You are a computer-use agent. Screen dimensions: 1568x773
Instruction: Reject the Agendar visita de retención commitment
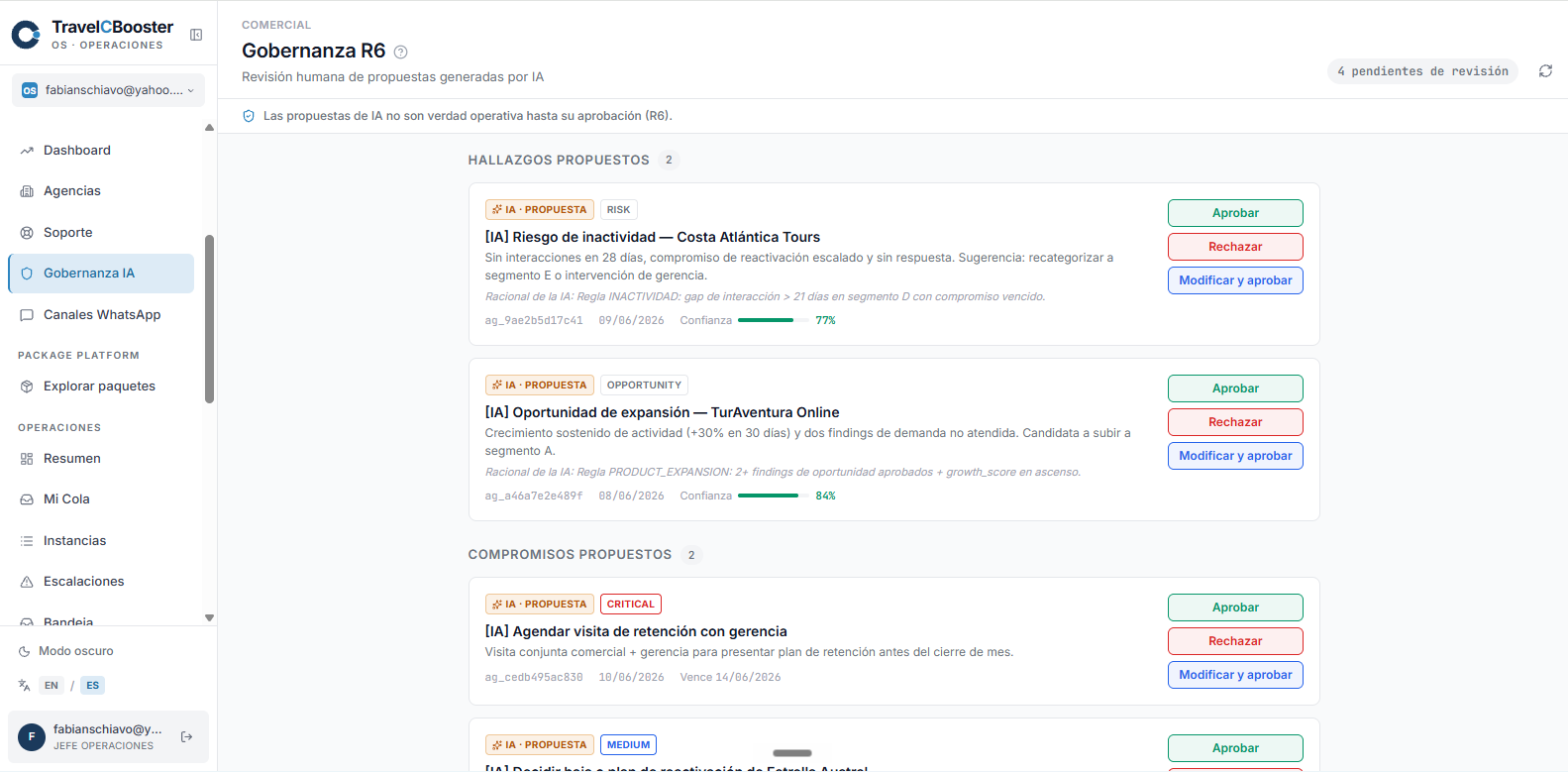(1235, 641)
